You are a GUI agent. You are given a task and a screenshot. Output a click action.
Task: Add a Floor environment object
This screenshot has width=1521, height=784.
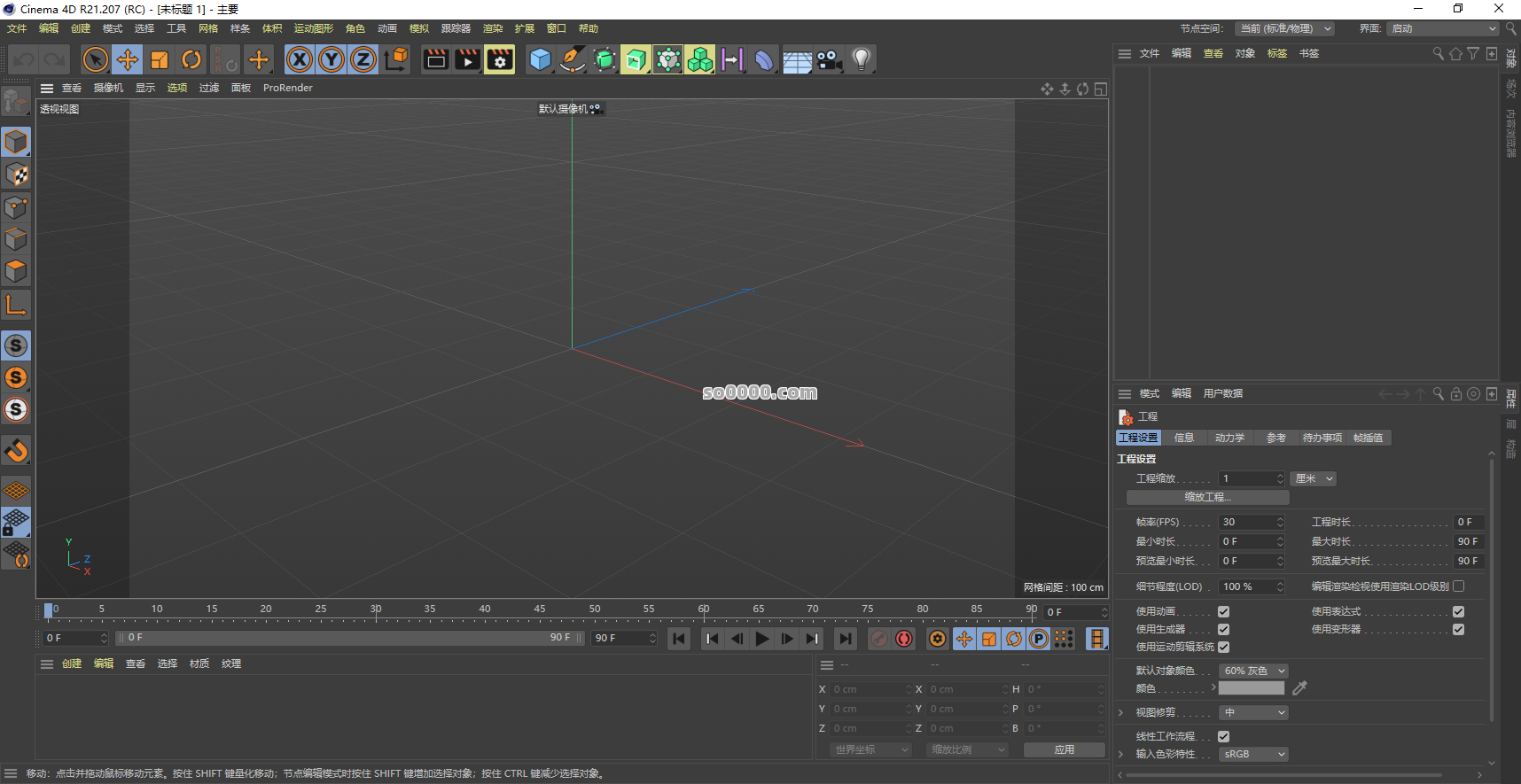[796, 59]
